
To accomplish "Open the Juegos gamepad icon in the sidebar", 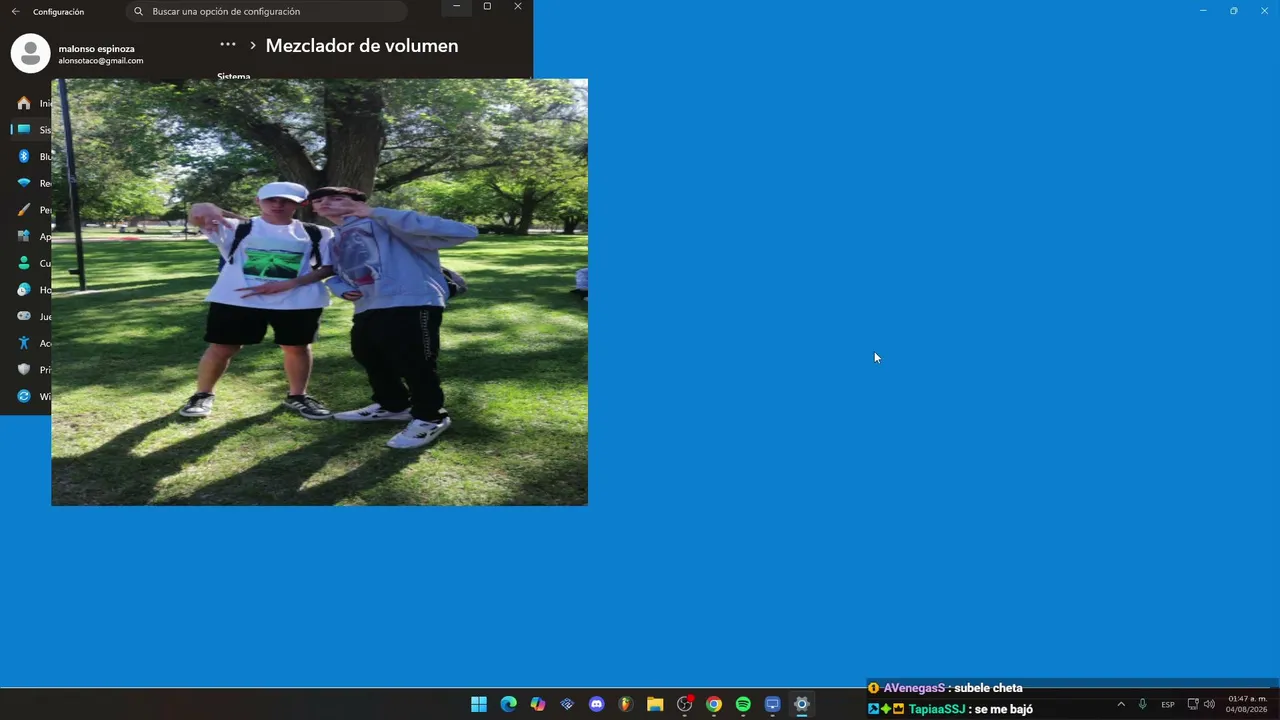I will pos(24,316).
